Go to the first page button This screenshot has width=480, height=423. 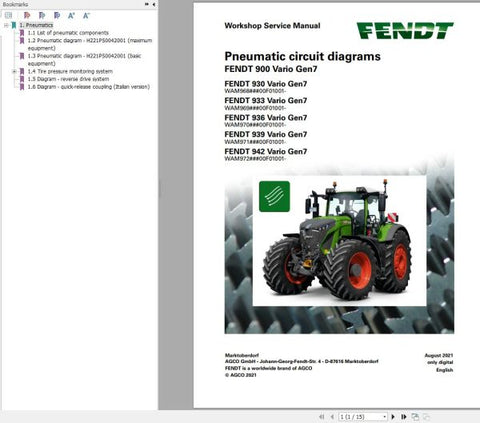pyautogui.click(x=322, y=417)
